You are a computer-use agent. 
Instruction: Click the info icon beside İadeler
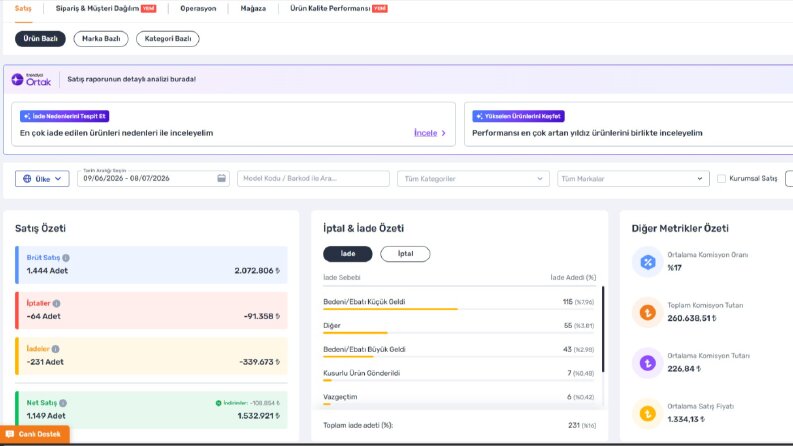[56, 349]
